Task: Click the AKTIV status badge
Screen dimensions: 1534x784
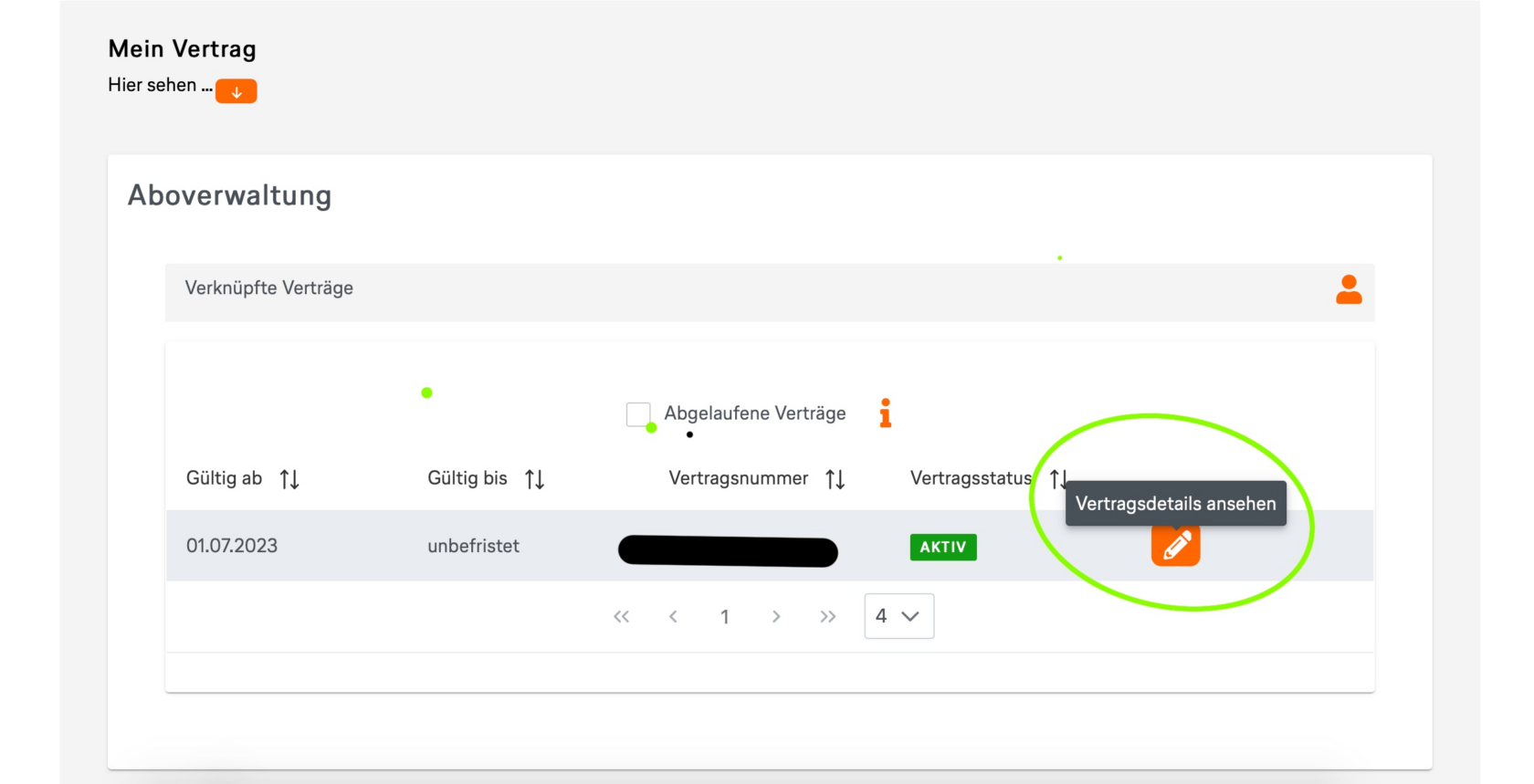Action: click(x=943, y=547)
